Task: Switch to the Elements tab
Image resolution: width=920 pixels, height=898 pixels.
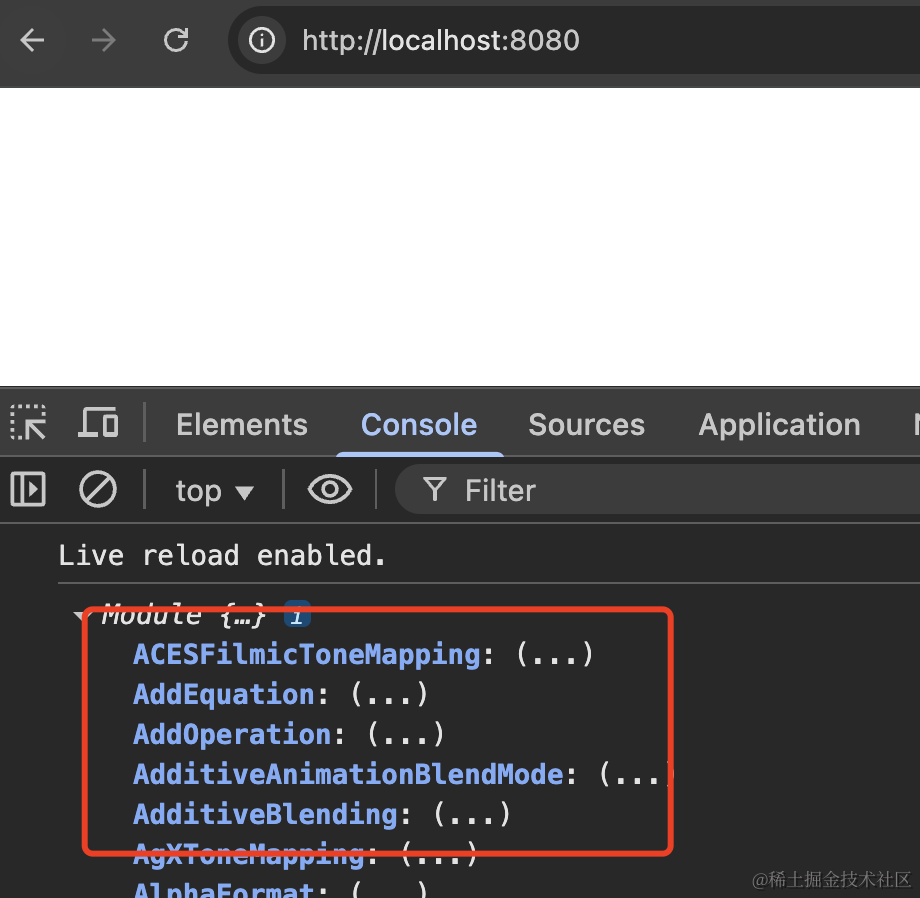Action: [x=242, y=425]
